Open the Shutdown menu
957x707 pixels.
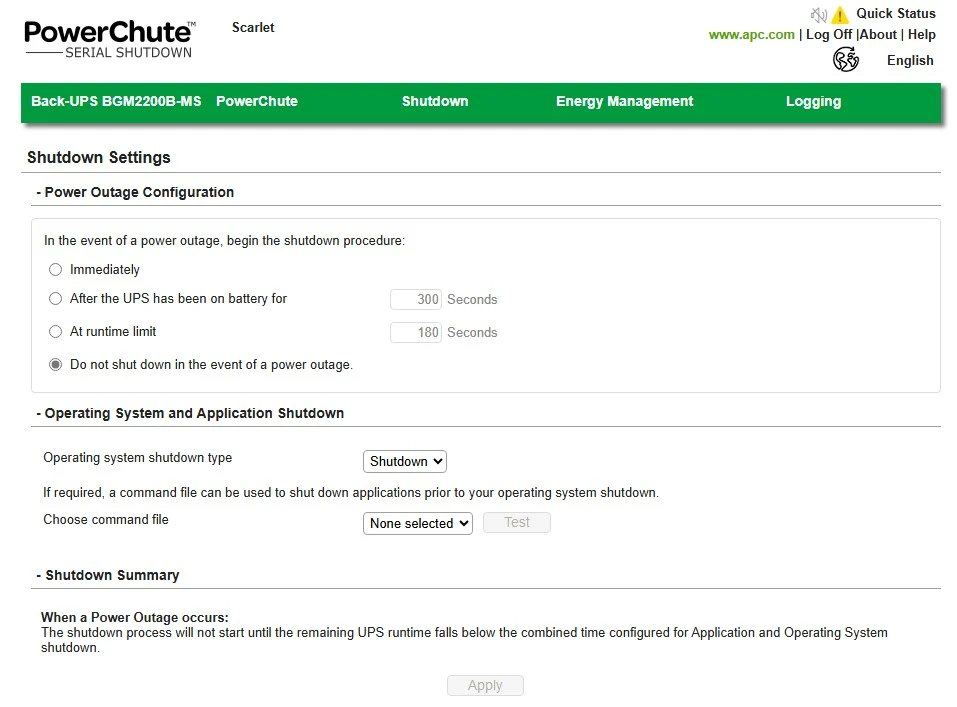(435, 101)
